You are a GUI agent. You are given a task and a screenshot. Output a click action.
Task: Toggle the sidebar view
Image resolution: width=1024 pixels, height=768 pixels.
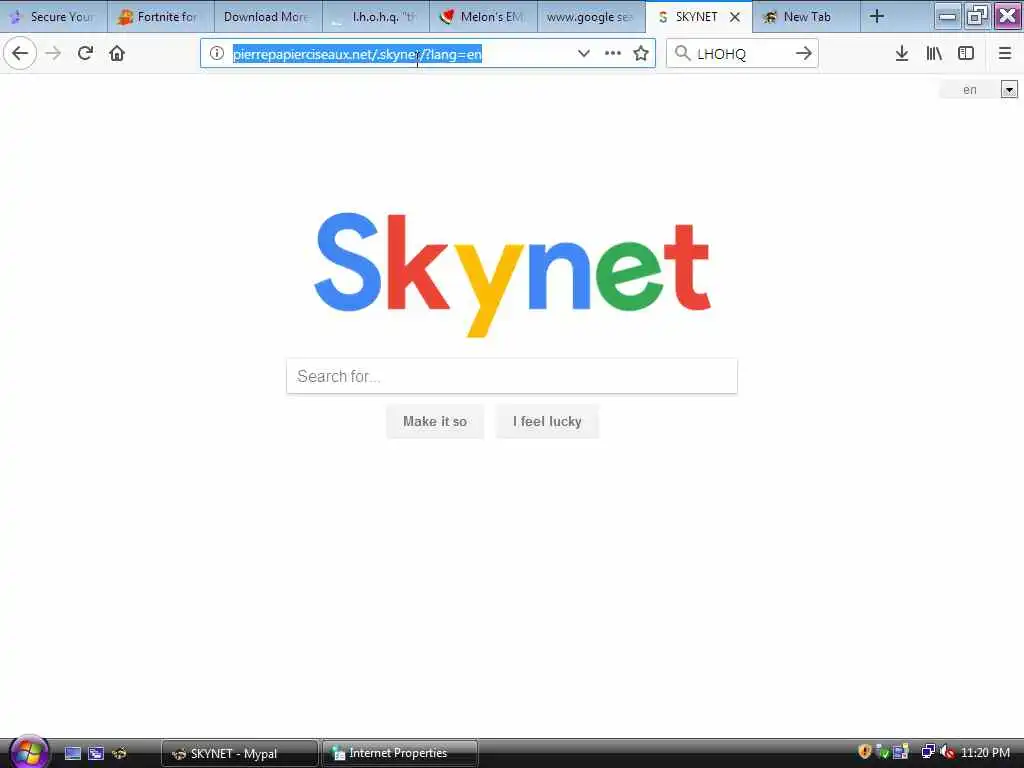(x=966, y=54)
